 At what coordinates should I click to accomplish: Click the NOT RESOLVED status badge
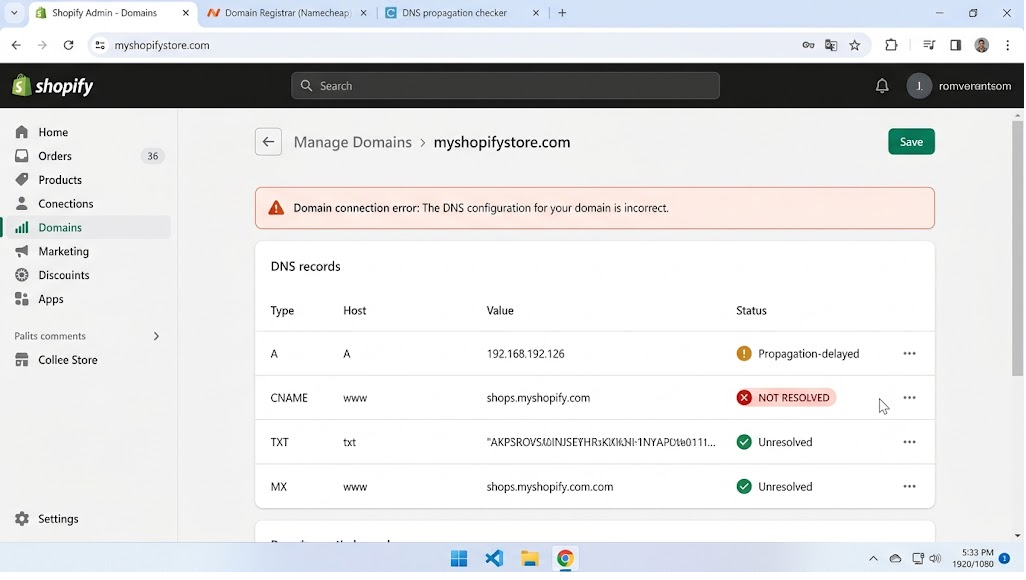coord(786,397)
